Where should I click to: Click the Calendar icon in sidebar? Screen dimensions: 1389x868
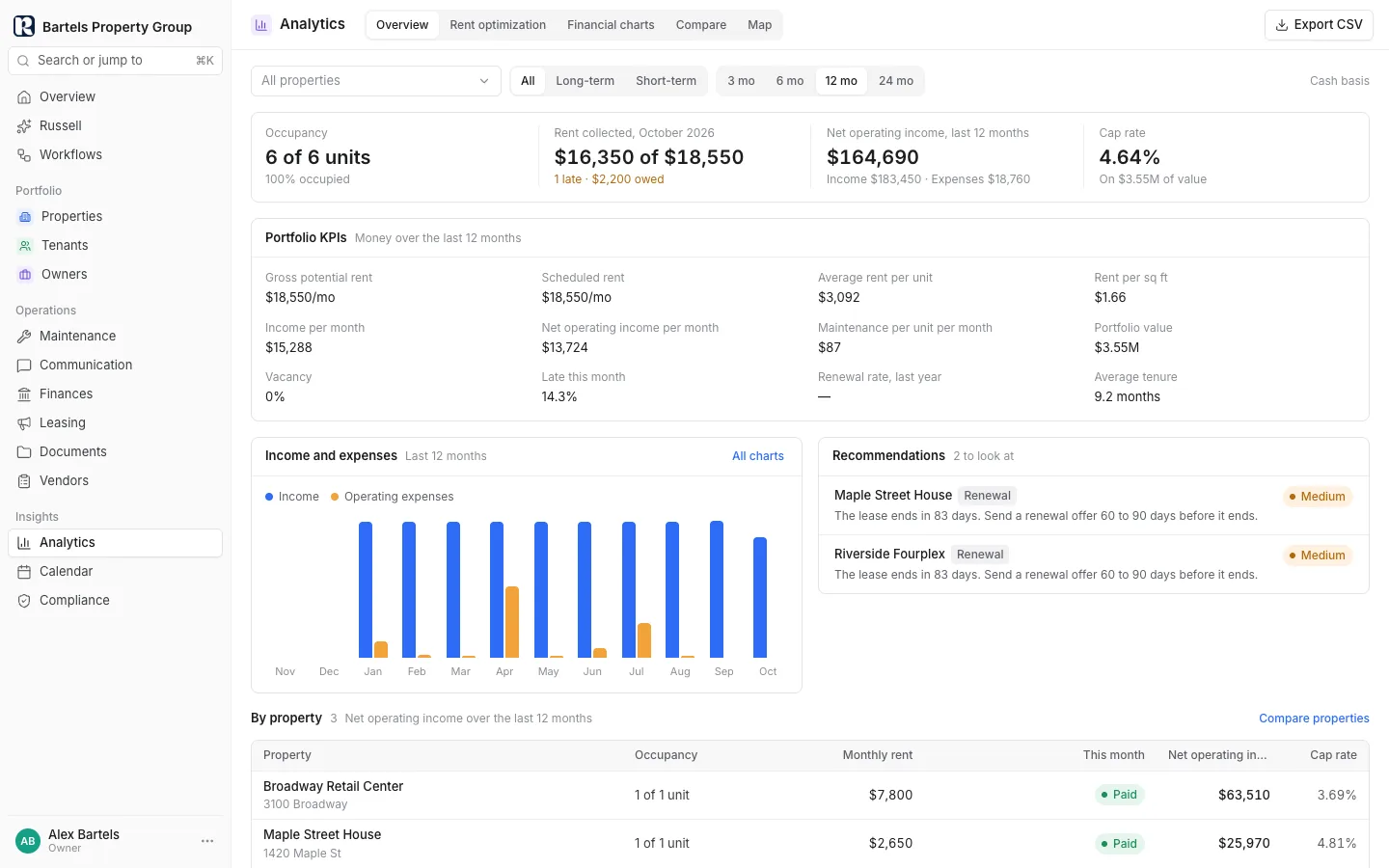pyautogui.click(x=24, y=572)
